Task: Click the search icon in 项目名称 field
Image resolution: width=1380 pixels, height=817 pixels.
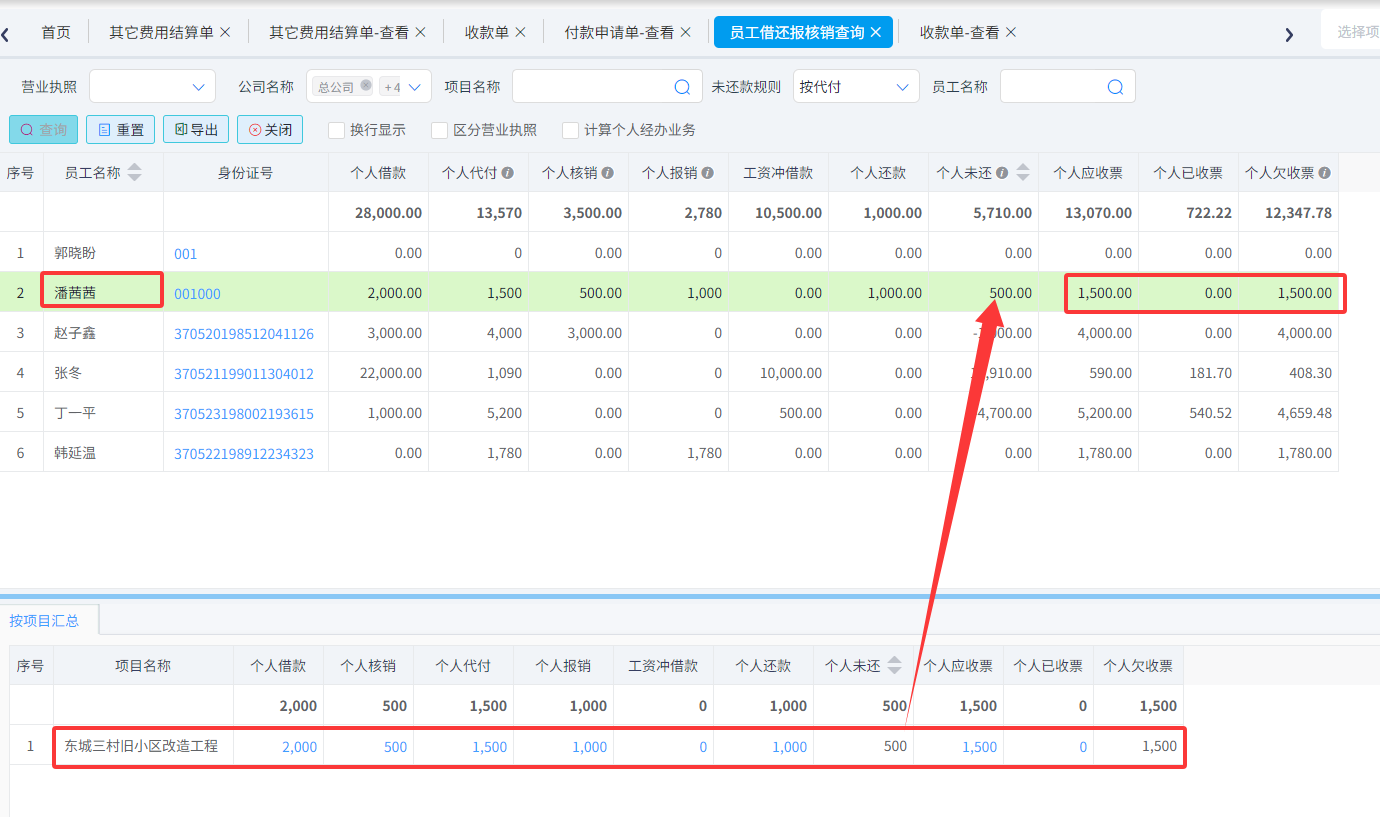Action: [x=682, y=87]
